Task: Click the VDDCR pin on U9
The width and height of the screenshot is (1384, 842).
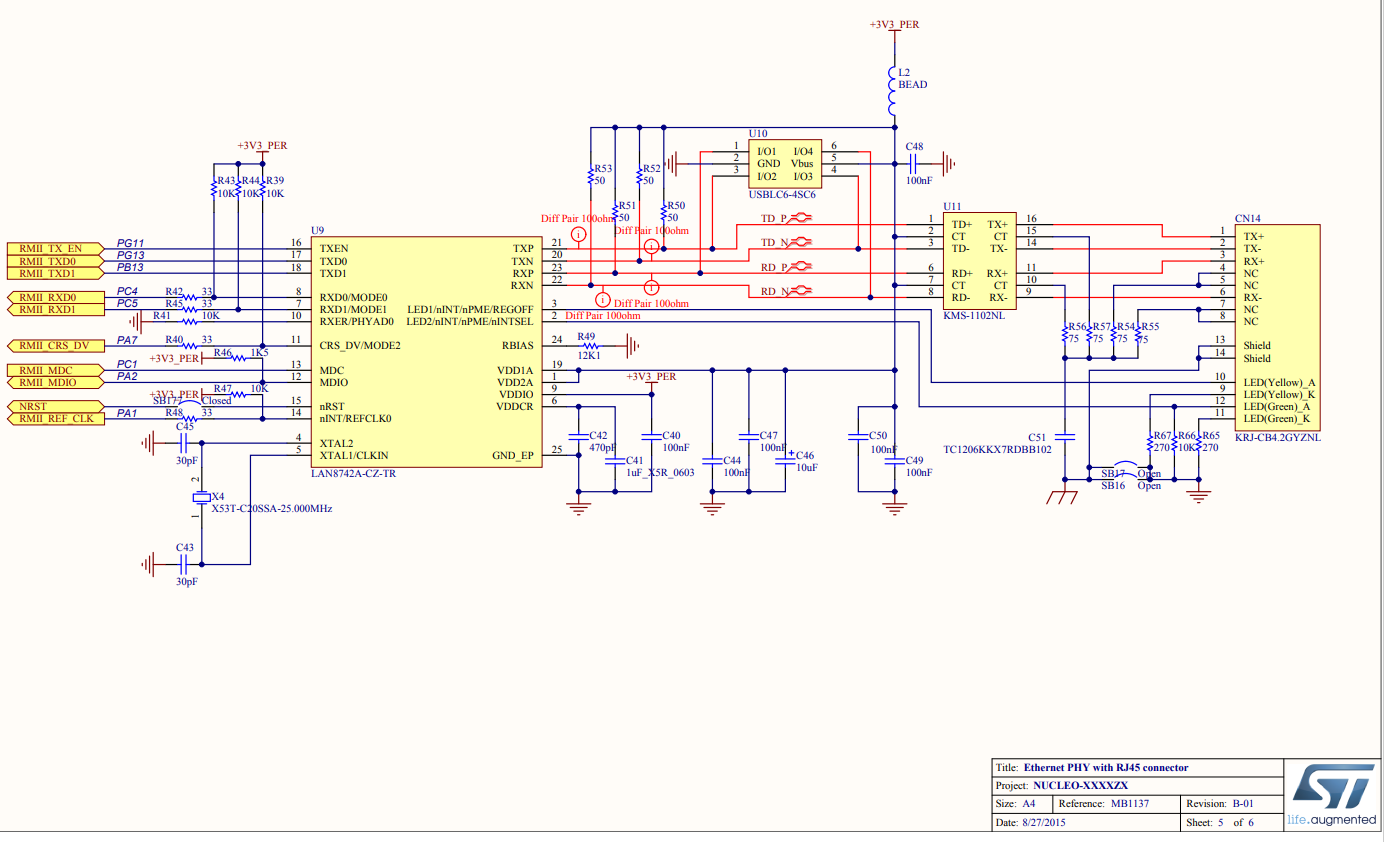Action: [515, 406]
